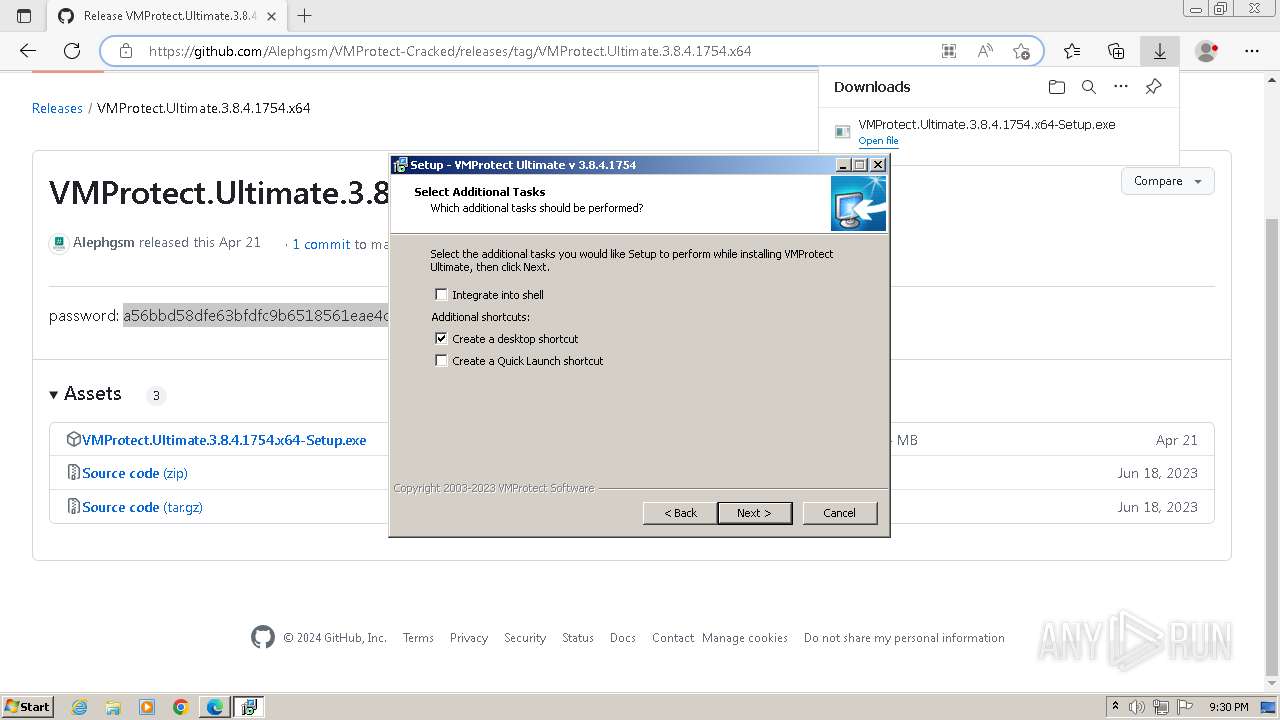Open tab actions menu icon
Screen dimensions: 1280x720
pos(24,16)
